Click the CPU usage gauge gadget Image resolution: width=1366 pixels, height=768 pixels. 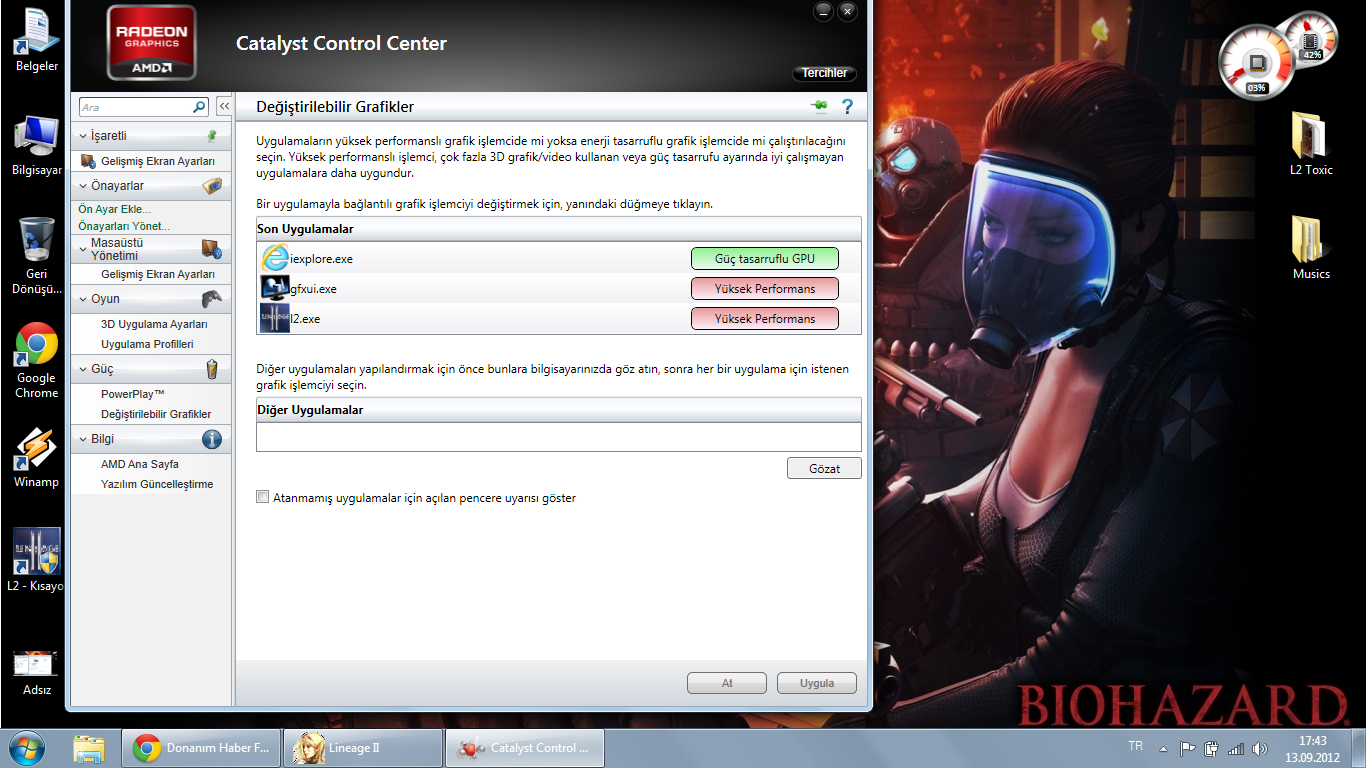click(x=1255, y=63)
